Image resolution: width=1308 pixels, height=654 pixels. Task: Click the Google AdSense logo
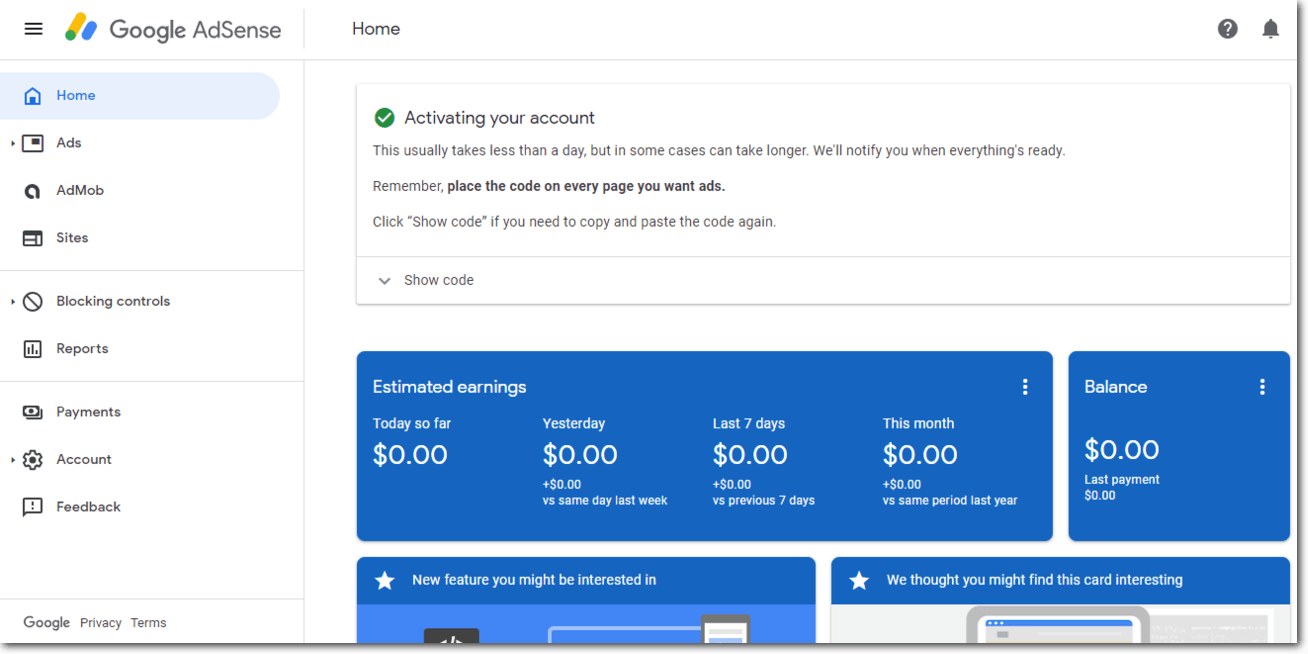[x=173, y=29]
